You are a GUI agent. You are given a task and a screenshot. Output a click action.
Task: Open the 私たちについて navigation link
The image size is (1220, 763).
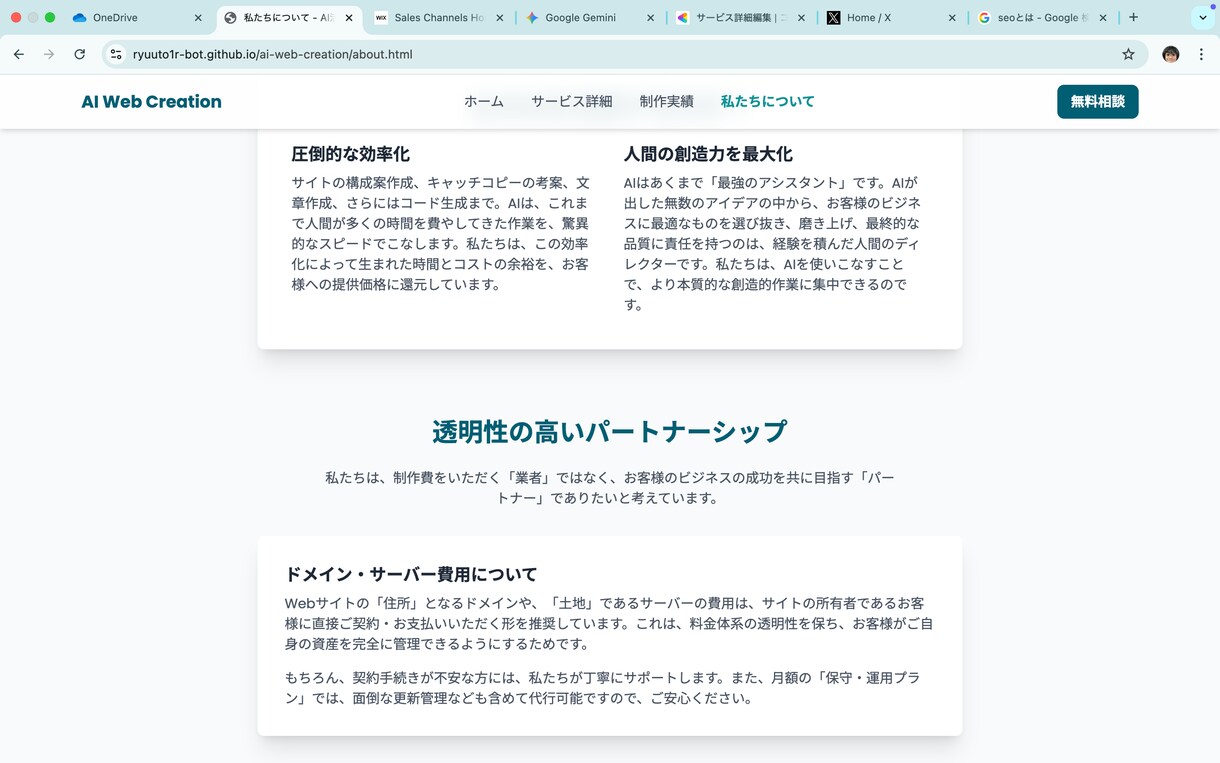pos(768,101)
